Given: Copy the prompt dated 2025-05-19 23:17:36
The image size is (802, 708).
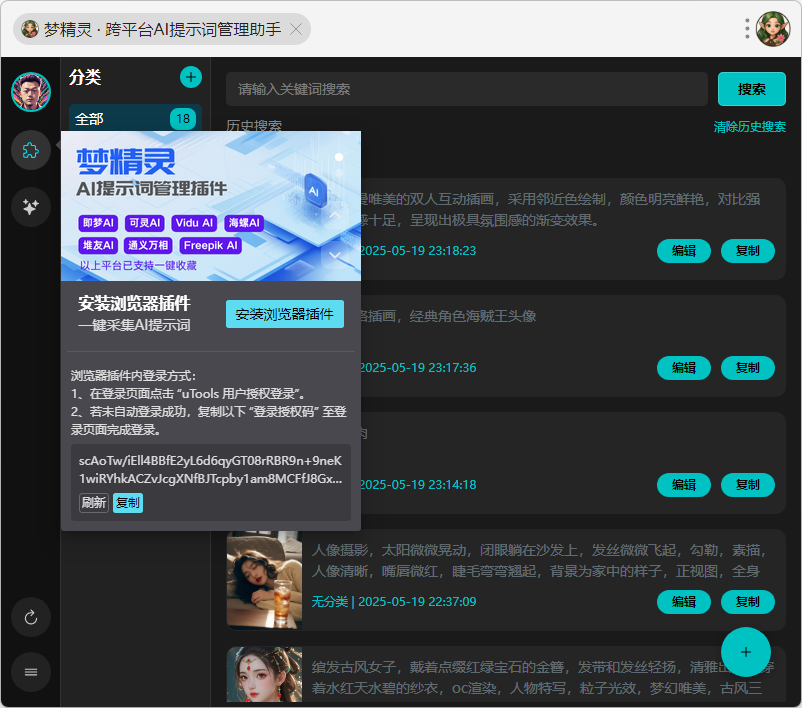Looking at the screenshot, I should pyautogui.click(x=748, y=368).
